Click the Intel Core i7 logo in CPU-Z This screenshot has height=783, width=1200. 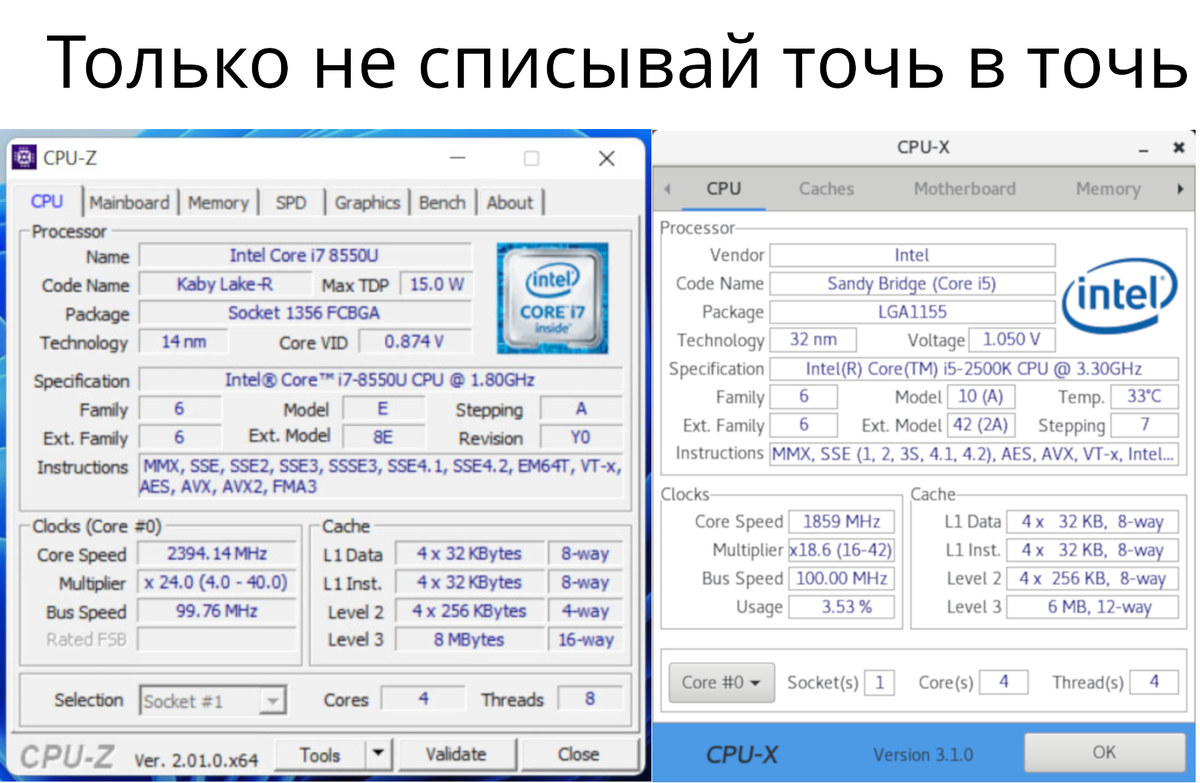(552, 298)
